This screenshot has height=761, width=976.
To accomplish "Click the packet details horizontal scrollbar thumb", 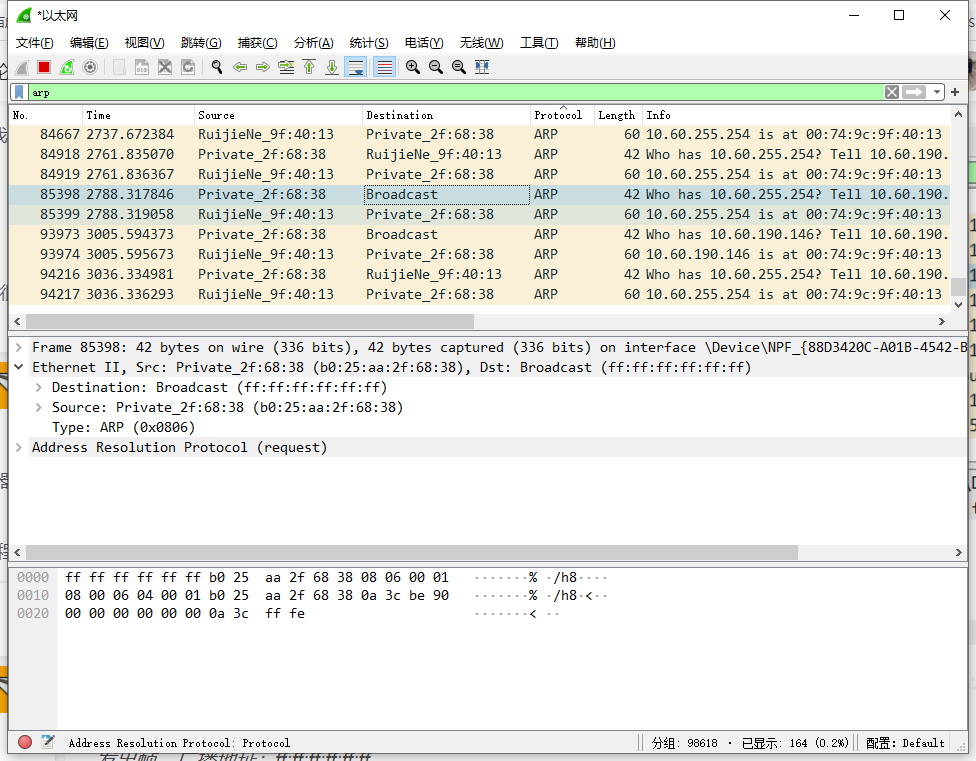I will (412, 552).
